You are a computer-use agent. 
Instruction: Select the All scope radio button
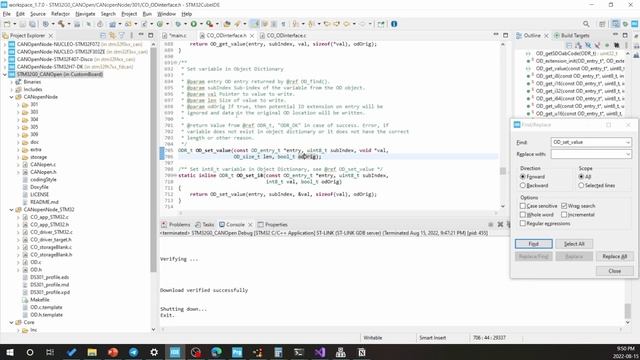581,177
